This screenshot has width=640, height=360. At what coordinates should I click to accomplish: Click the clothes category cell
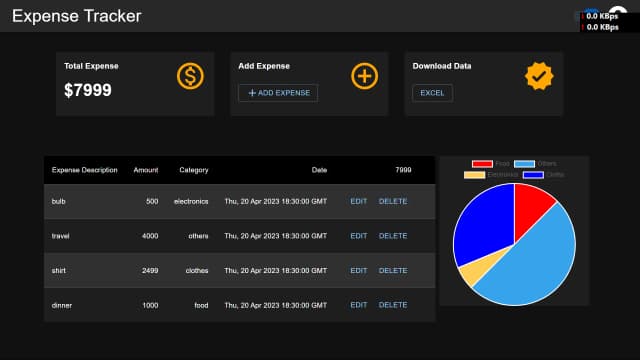click(x=197, y=271)
